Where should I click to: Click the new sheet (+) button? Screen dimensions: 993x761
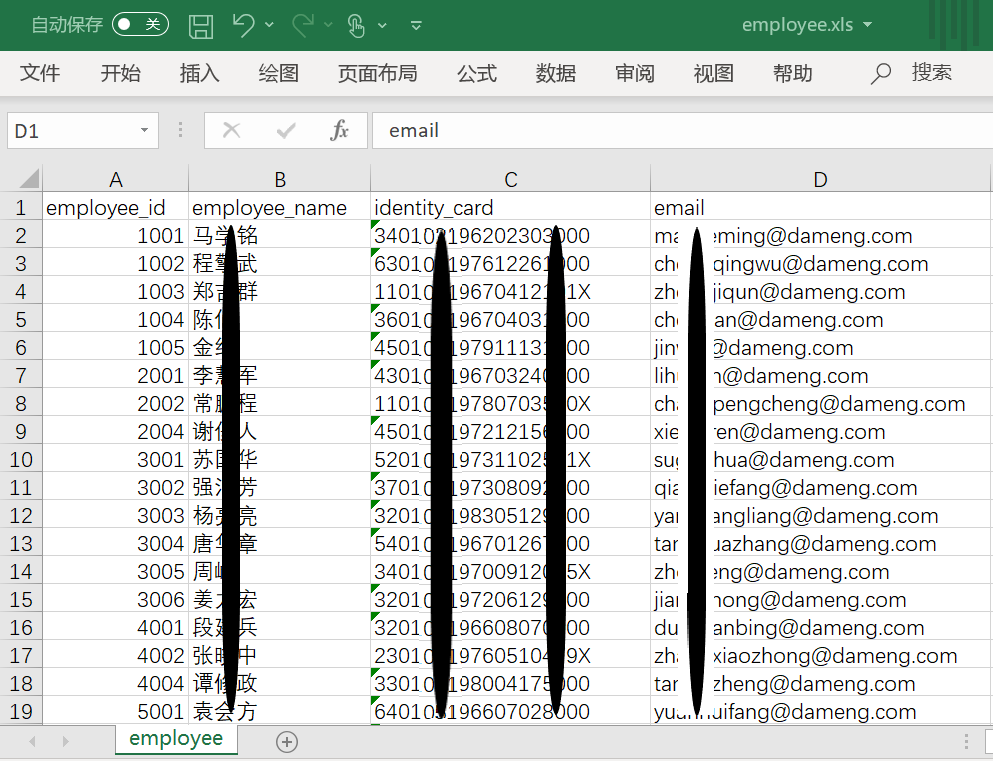click(286, 741)
